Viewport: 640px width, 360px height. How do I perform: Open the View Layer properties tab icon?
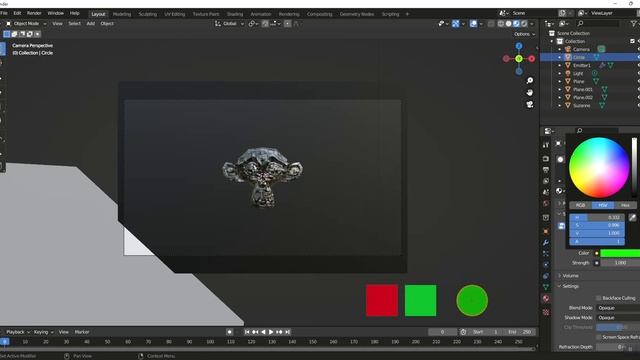coord(546,181)
